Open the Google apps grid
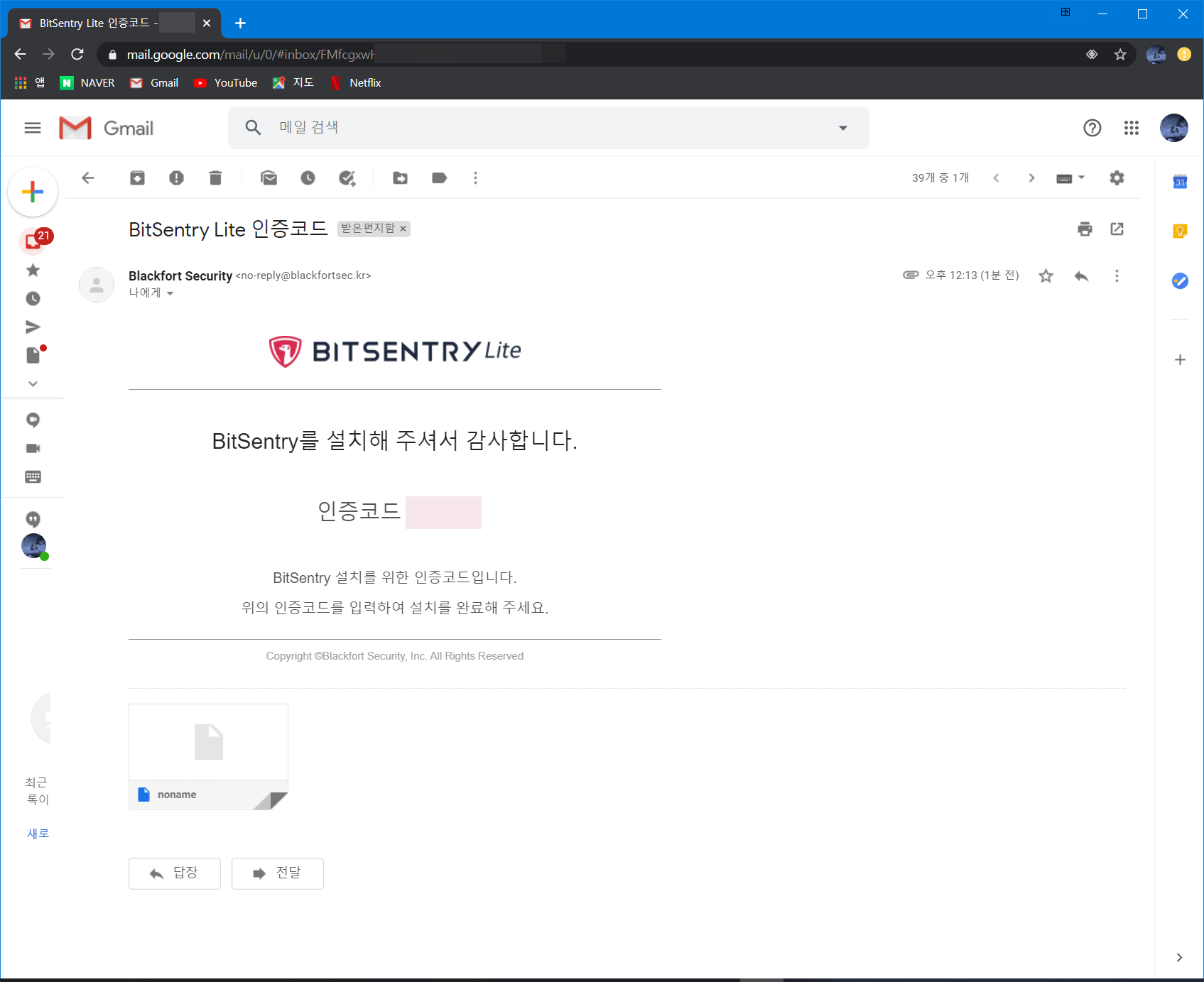The height and width of the screenshot is (982, 1204). tap(1132, 128)
